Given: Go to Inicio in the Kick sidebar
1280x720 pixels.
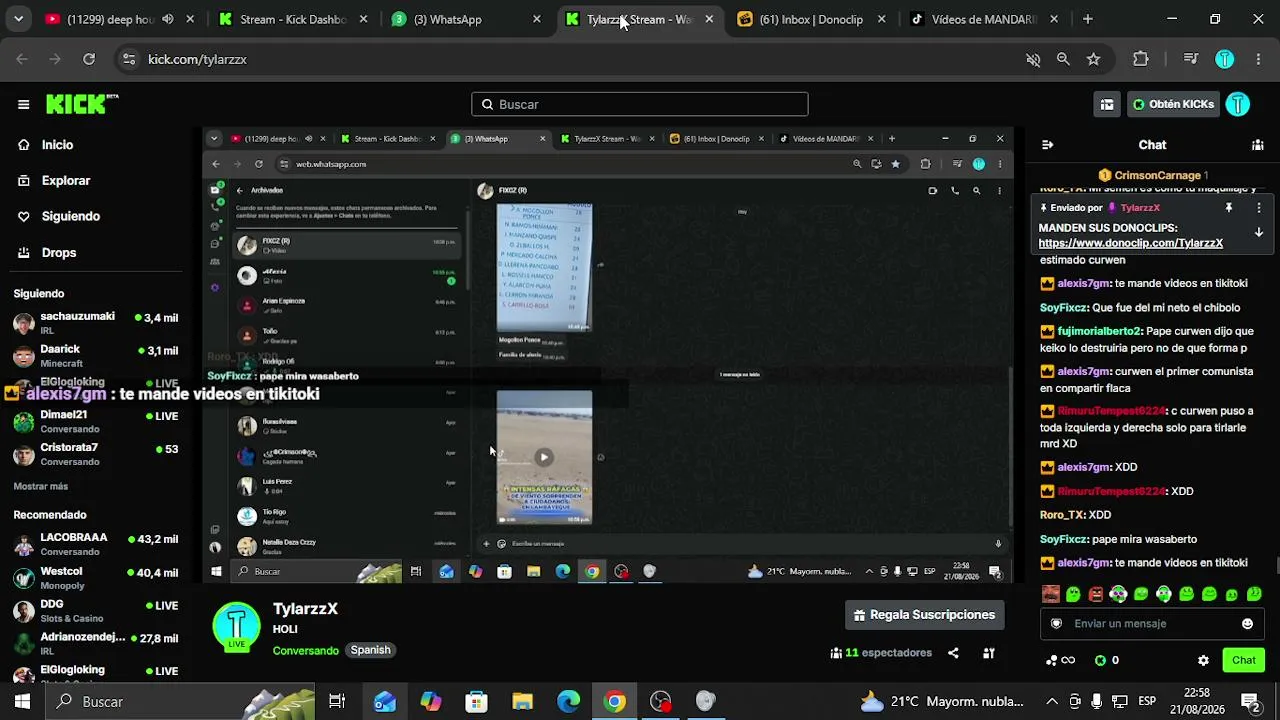Looking at the screenshot, I should 57,145.
